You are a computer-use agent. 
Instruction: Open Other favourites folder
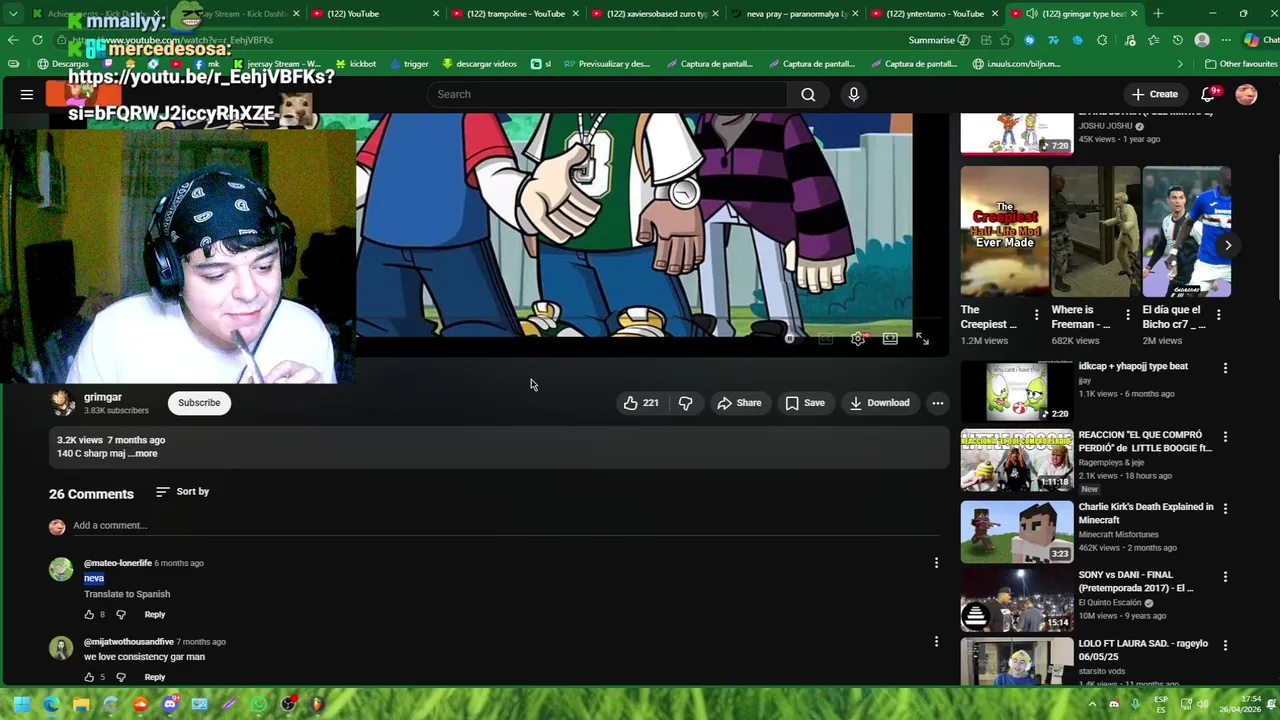pos(1241,64)
